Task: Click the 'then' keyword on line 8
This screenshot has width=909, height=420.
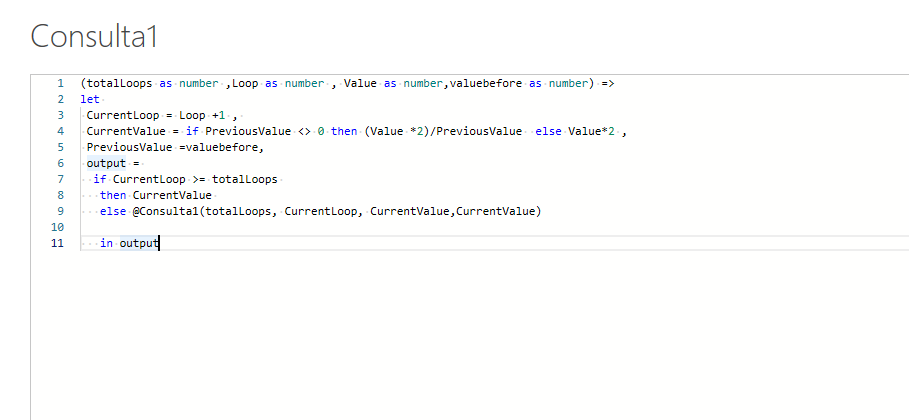Action: tap(112, 195)
